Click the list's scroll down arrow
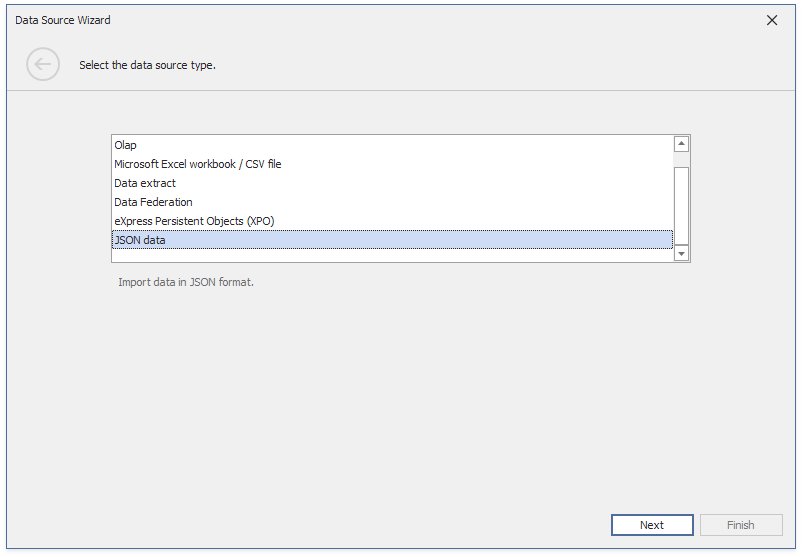 tap(681, 254)
